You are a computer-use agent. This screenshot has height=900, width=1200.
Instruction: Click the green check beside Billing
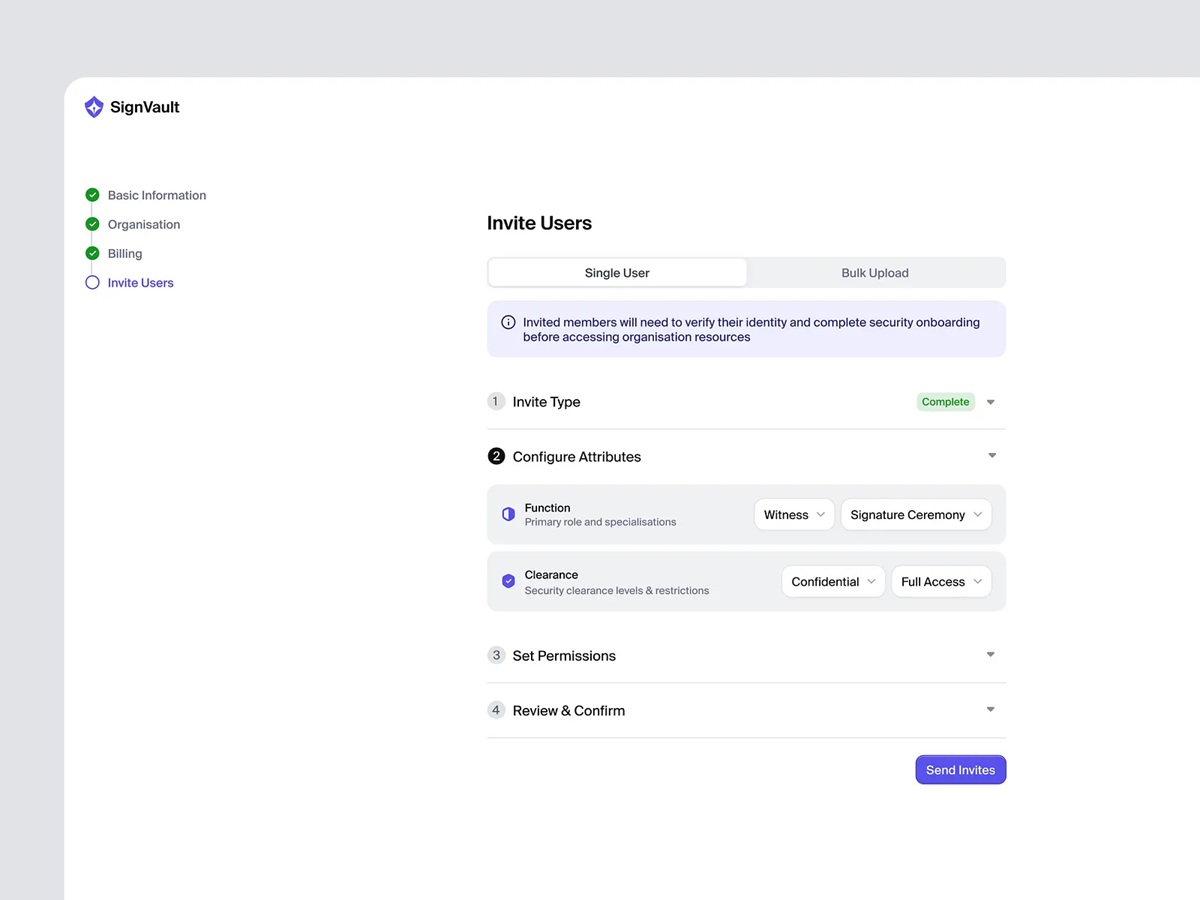(92, 253)
